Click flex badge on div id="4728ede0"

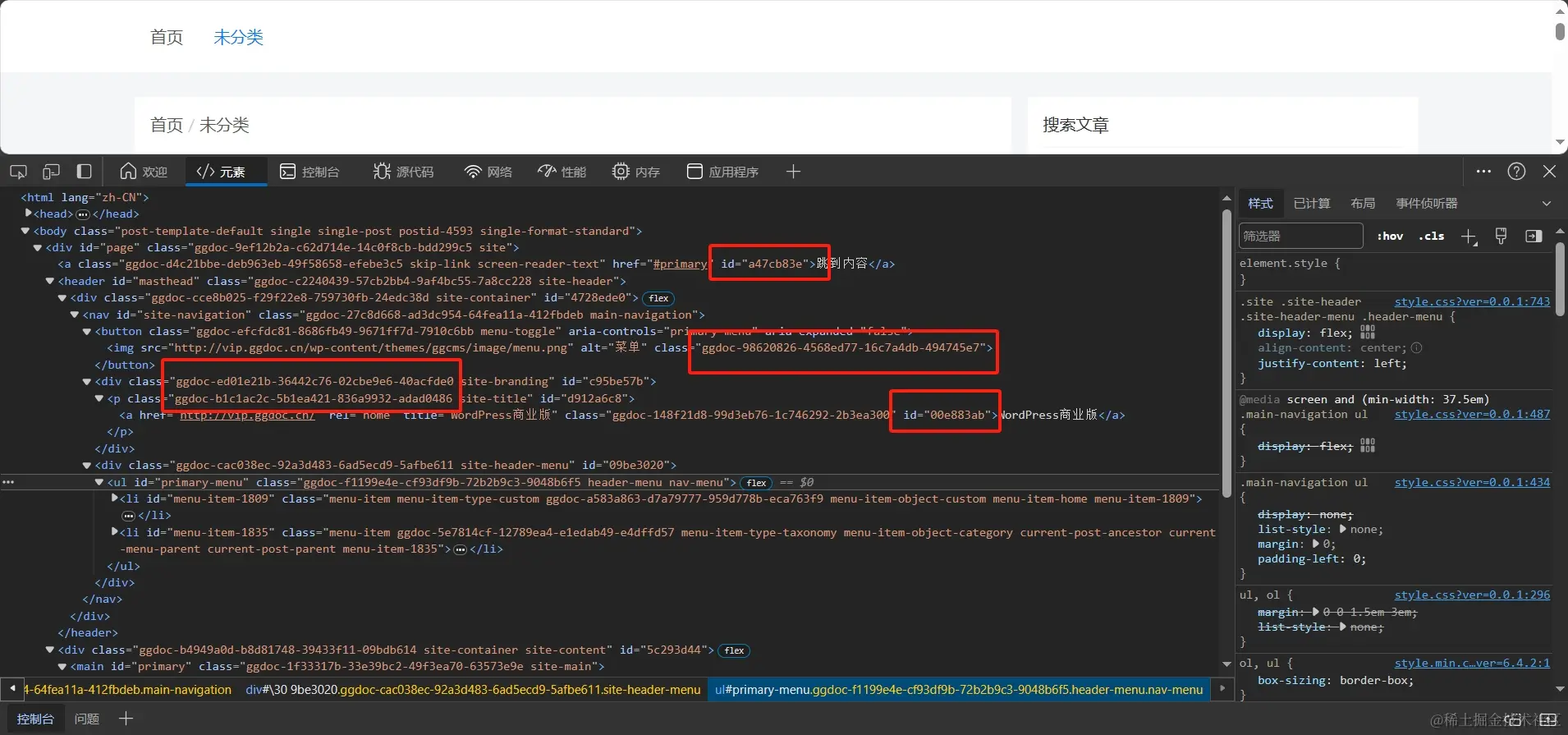point(658,298)
